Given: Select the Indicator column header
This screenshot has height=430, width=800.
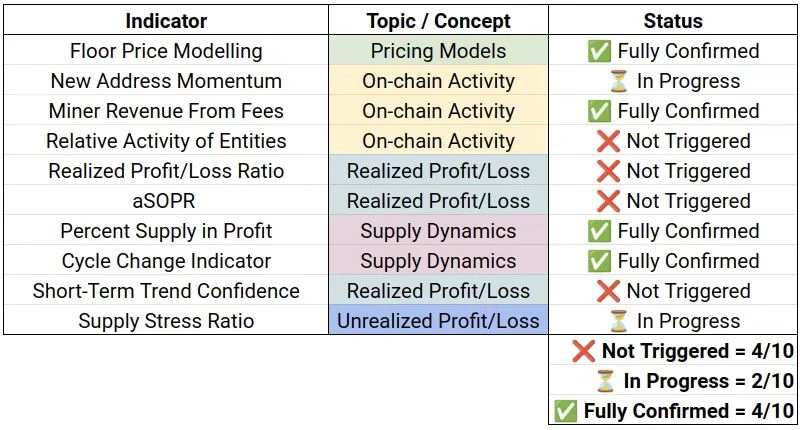Looking at the screenshot, I should point(166,20).
